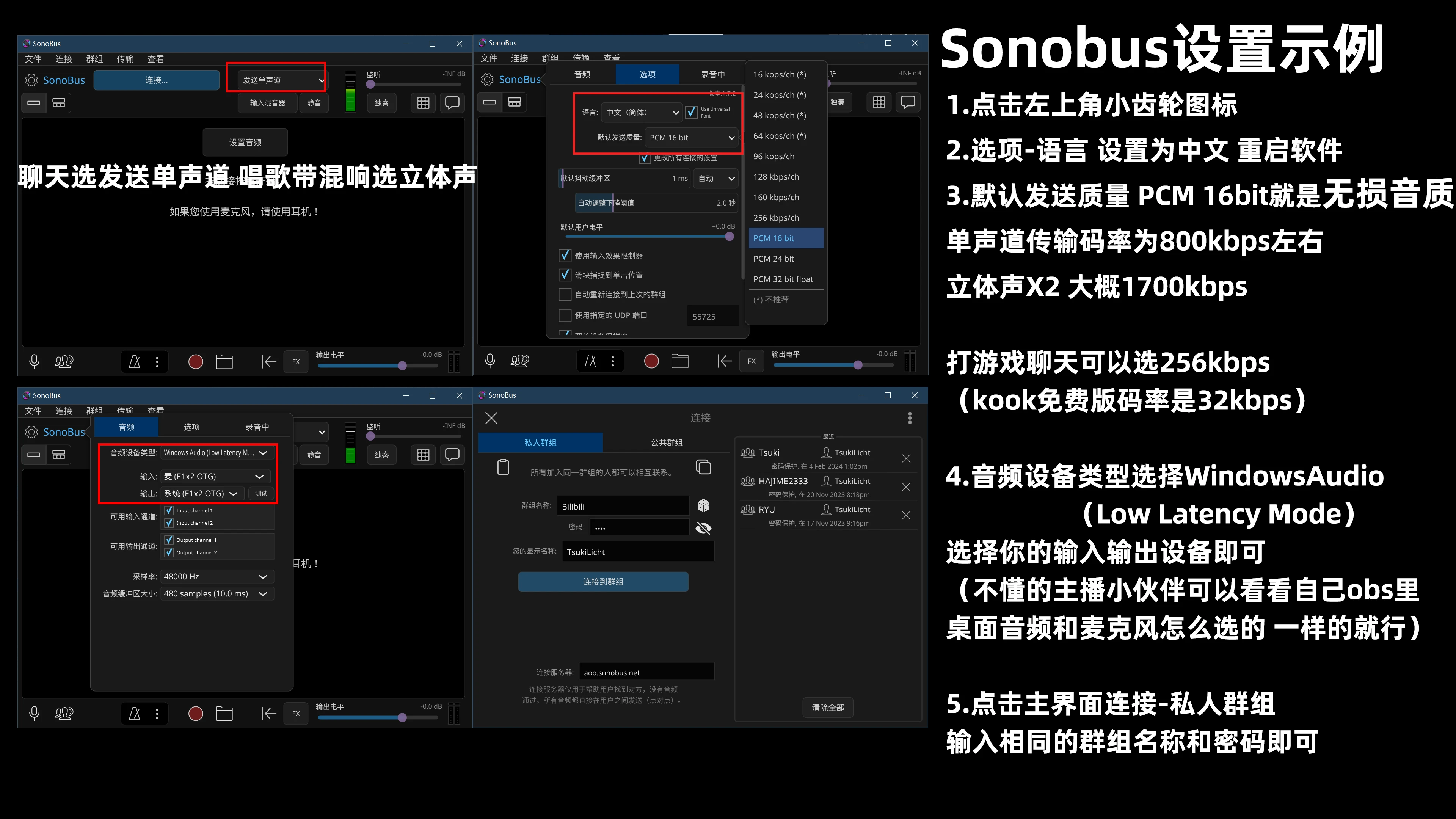Click the 清除全部 button
Image resolution: width=1456 pixels, height=819 pixels.
tap(827, 708)
